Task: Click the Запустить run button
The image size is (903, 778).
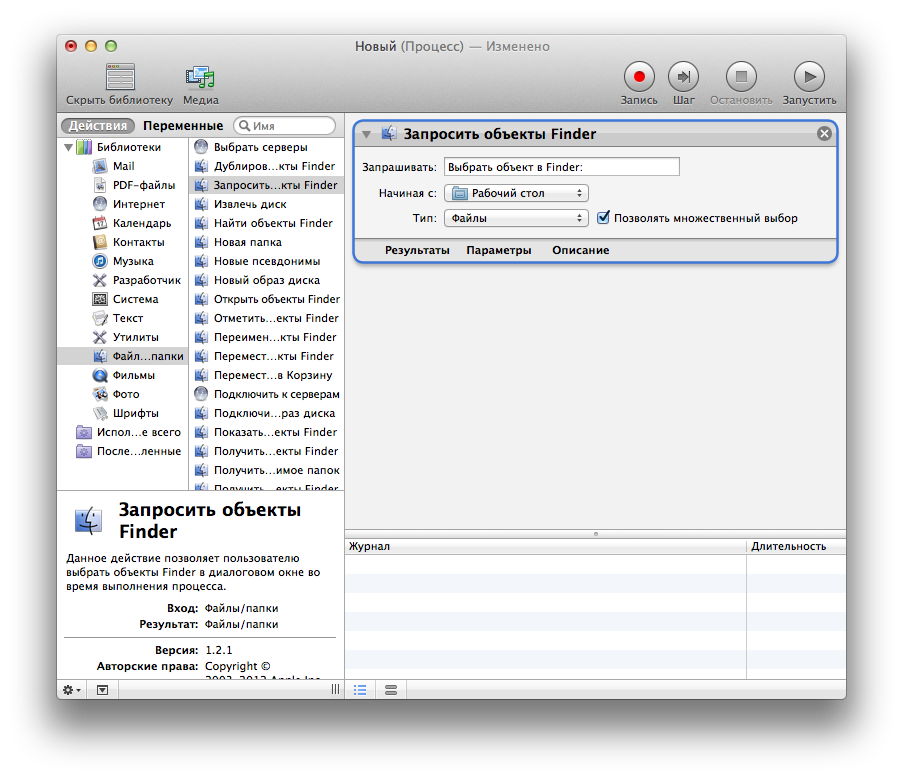Action: (x=809, y=77)
